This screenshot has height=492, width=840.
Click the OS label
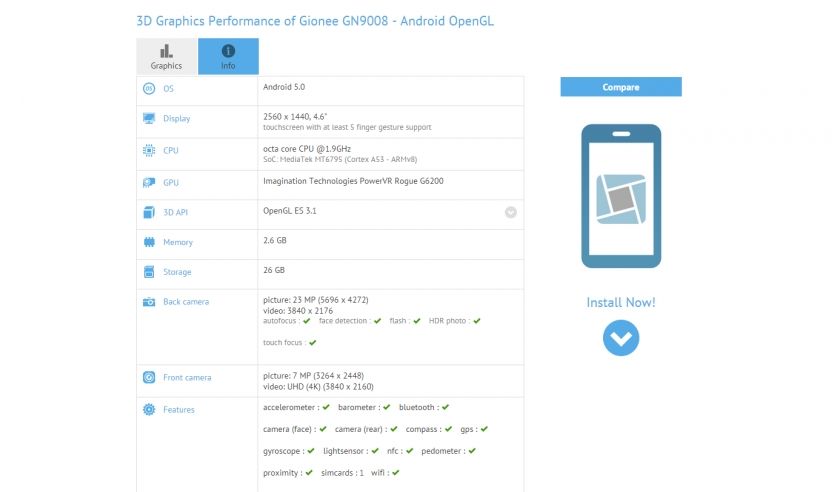[168, 89]
